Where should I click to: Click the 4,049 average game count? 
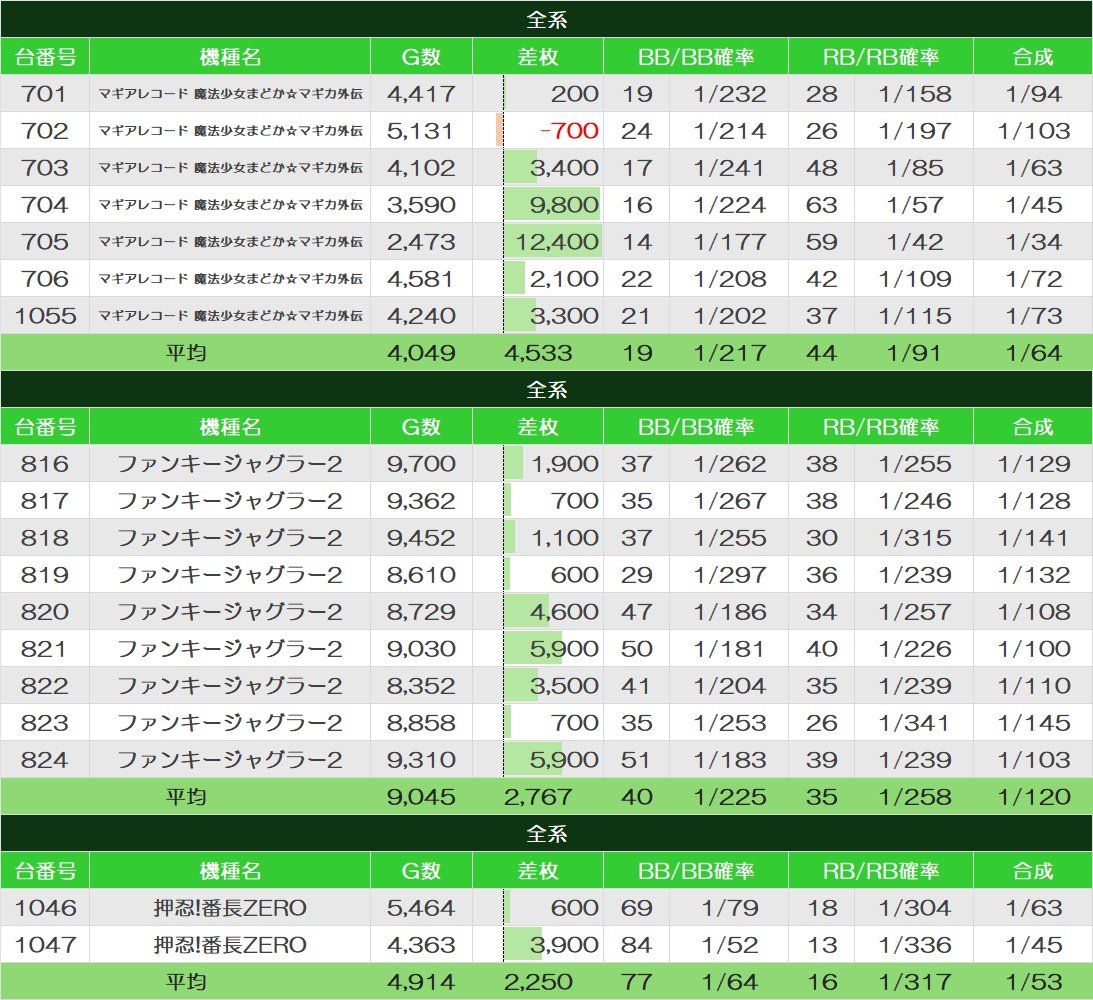coord(421,352)
